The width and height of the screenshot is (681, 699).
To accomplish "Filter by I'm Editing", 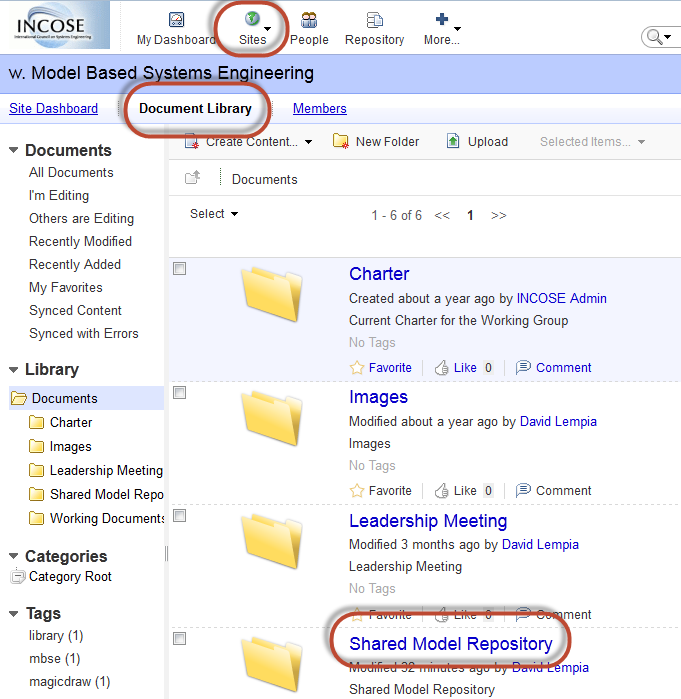I will pyautogui.click(x=59, y=196).
